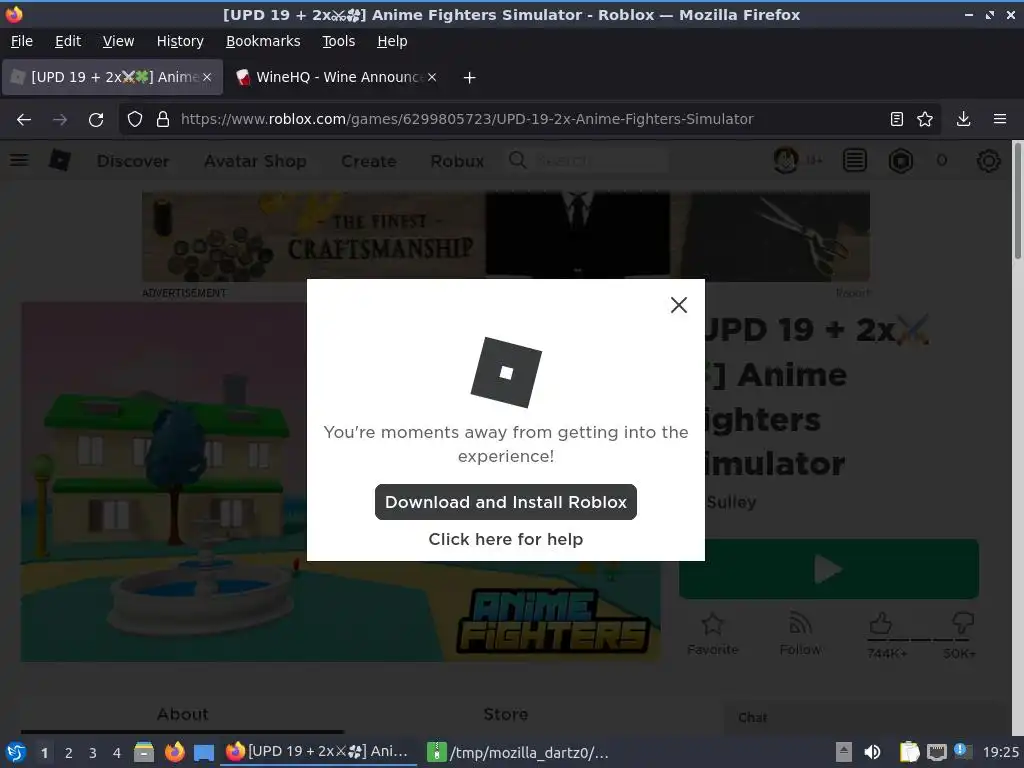Click the forward navigation arrow
Viewport: 1024px width, 768px height.
click(60, 120)
